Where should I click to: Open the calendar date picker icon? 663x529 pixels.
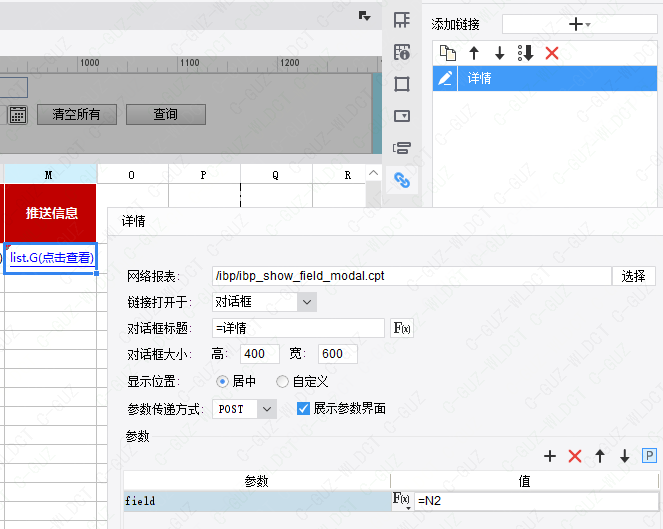(18, 114)
